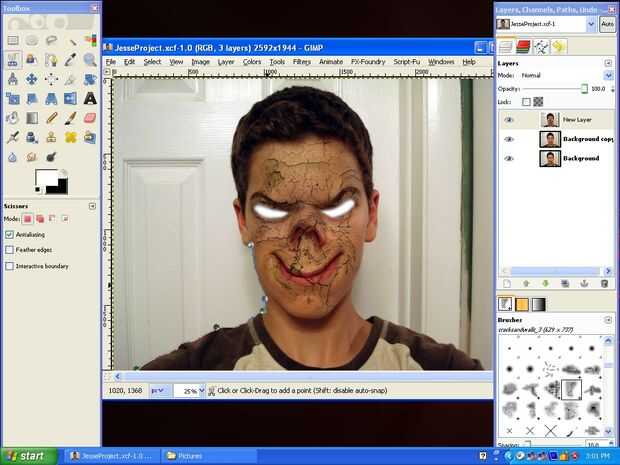Select the Blend gradient tool
This screenshot has width=620, height=465.
[32, 118]
